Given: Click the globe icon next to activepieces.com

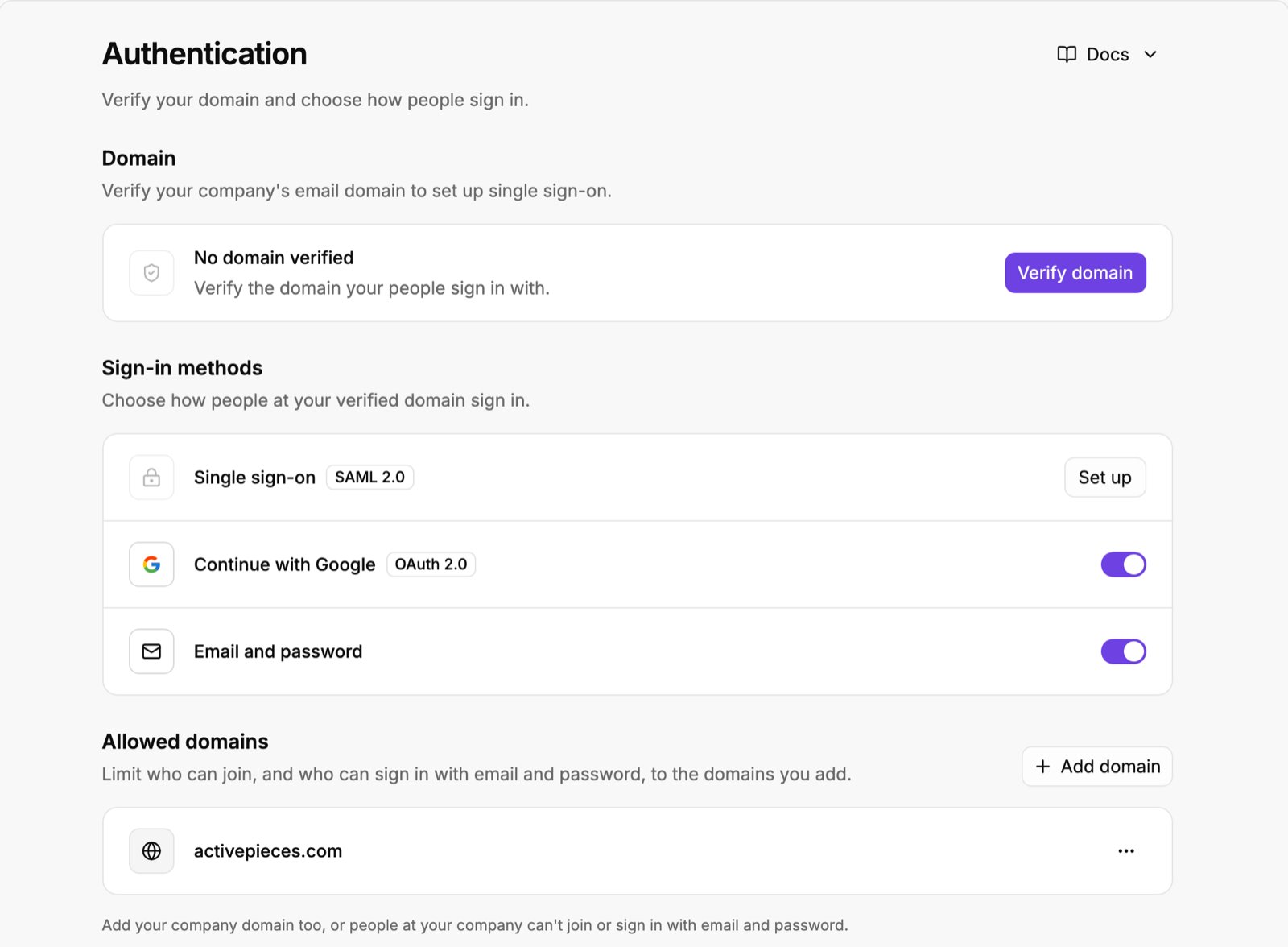Looking at the screenshot, I should point(151,851).
